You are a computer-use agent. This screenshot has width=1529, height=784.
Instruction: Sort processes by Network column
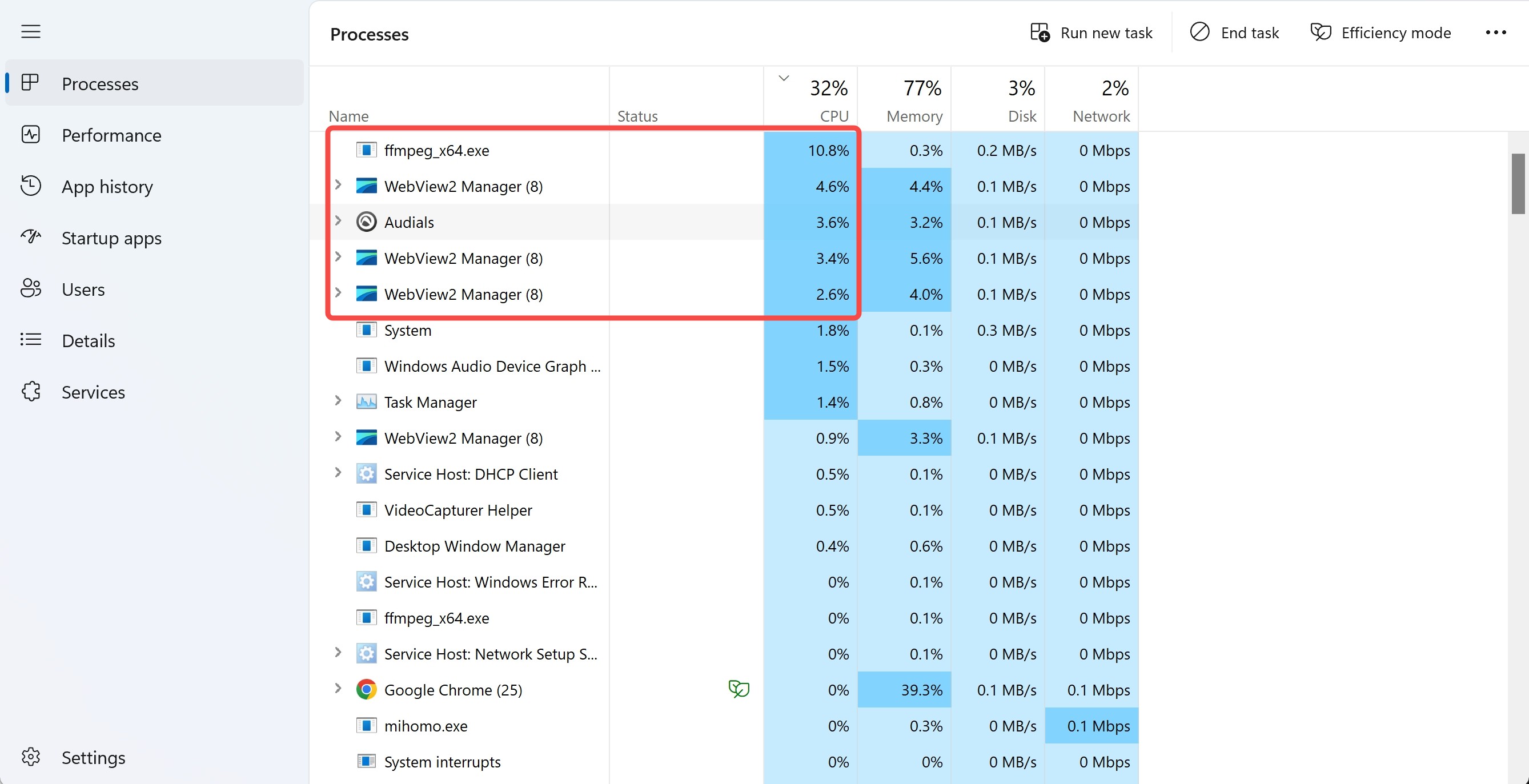click(1091, 99)
